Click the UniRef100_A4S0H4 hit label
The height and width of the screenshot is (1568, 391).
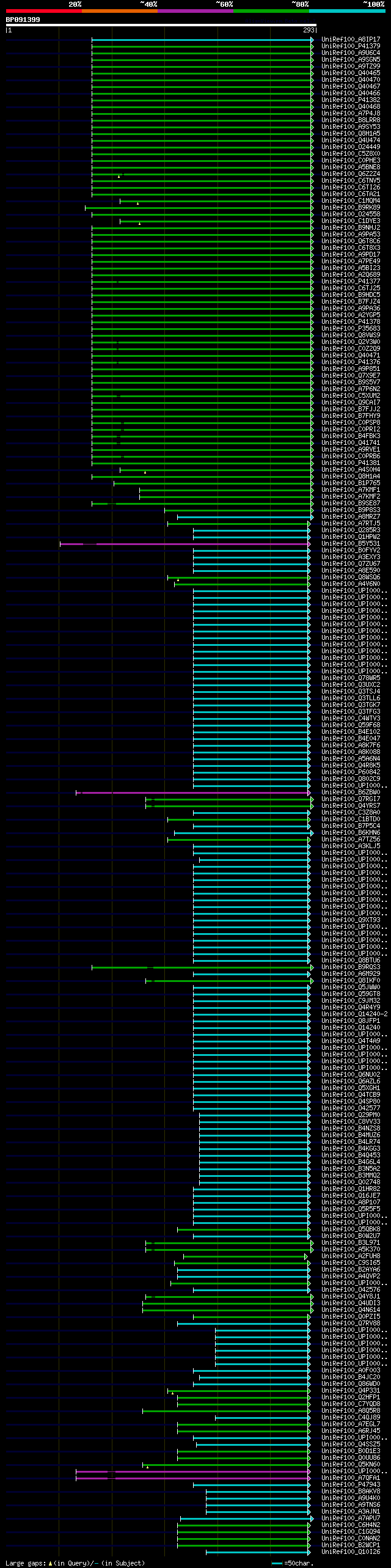(x=351, y=470)
